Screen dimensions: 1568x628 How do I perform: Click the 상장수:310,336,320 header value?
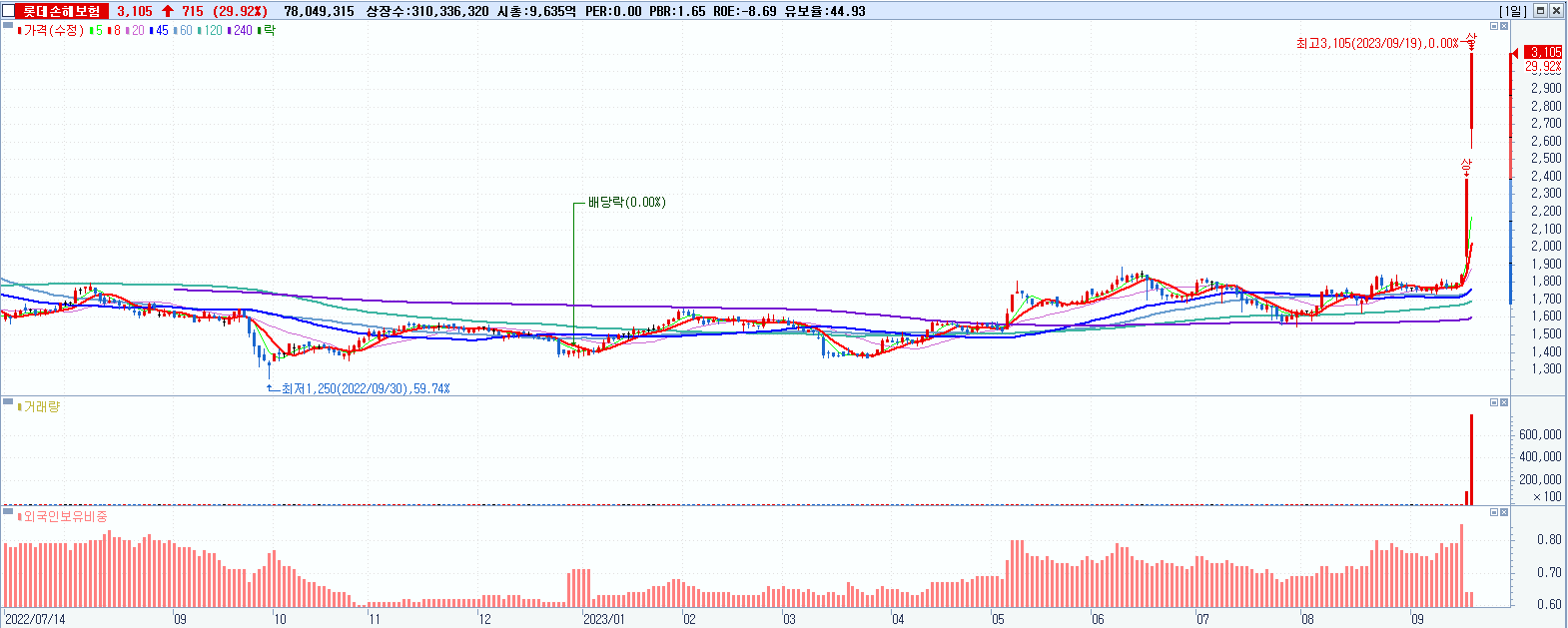pos(427,11)
